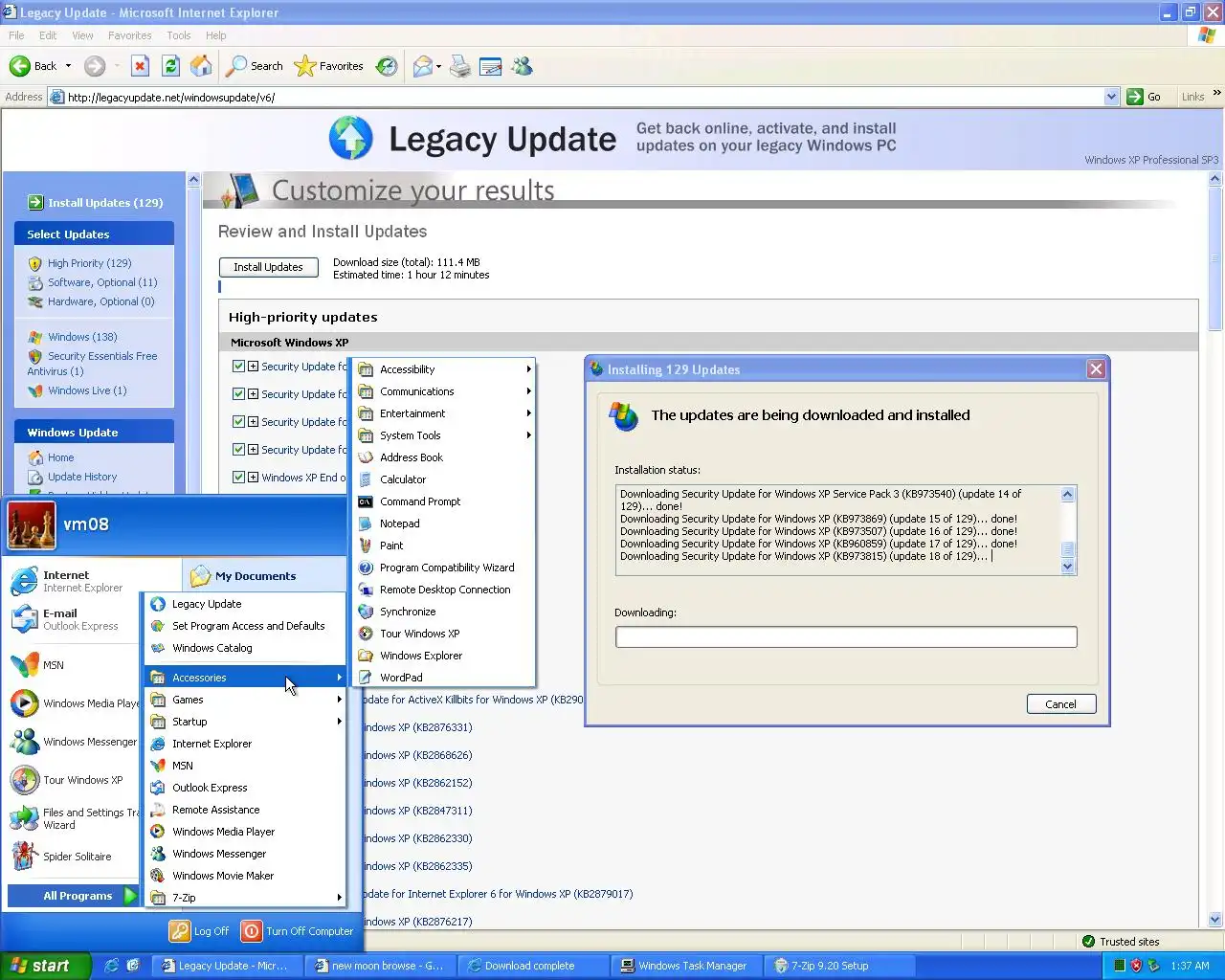Expand the 7-Zip program folder

[x=245, y=898]
